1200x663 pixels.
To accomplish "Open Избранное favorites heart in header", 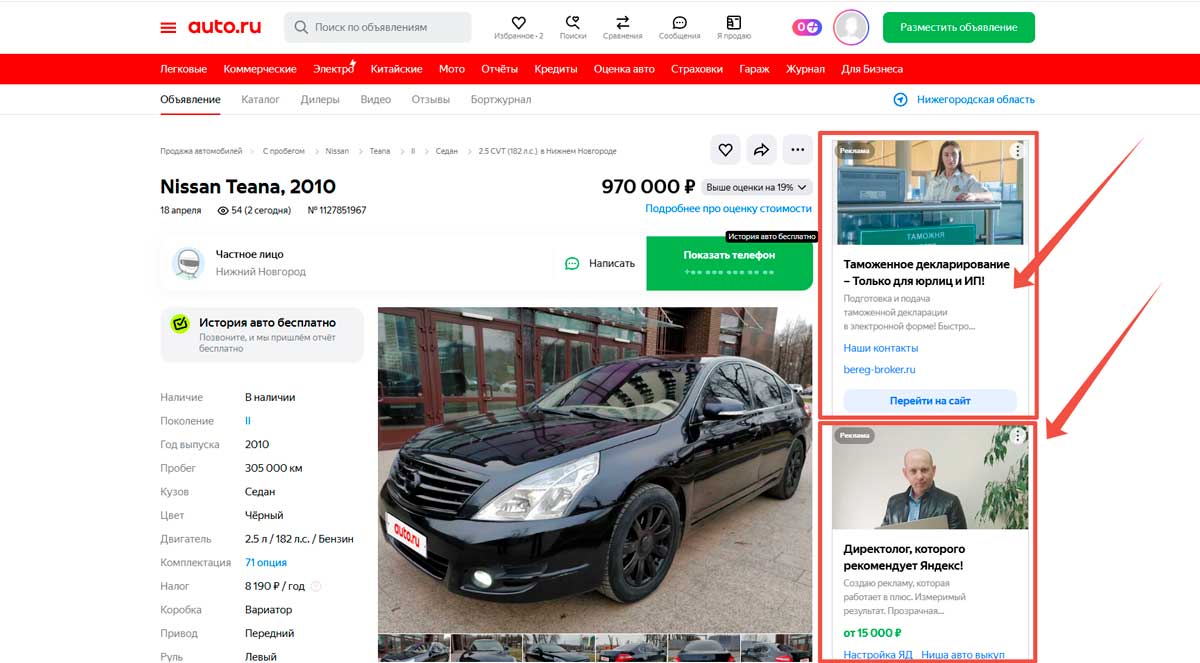I will pyautogui.click(x=518, y=27).
